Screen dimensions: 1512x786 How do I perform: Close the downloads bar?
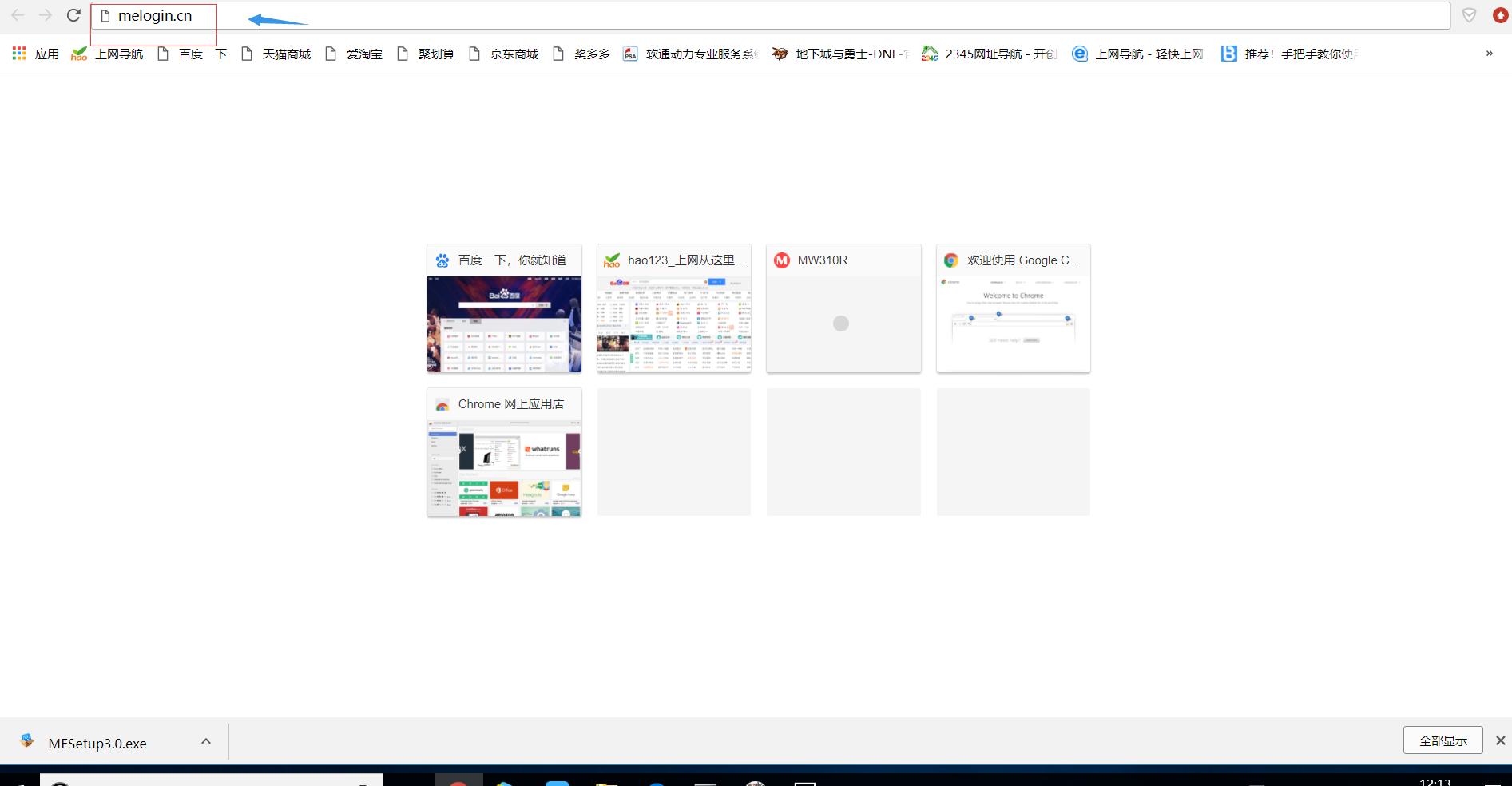coord(1500,740)
